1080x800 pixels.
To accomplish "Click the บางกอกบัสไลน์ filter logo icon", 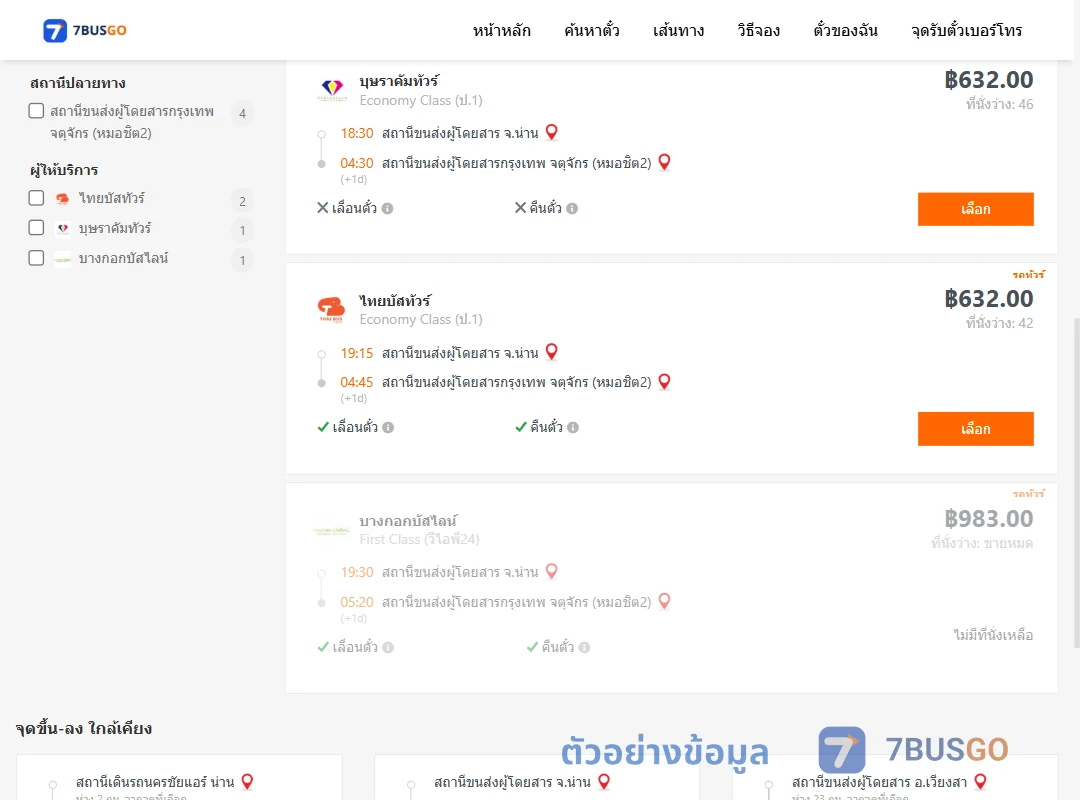I will (x=63, y=260).
